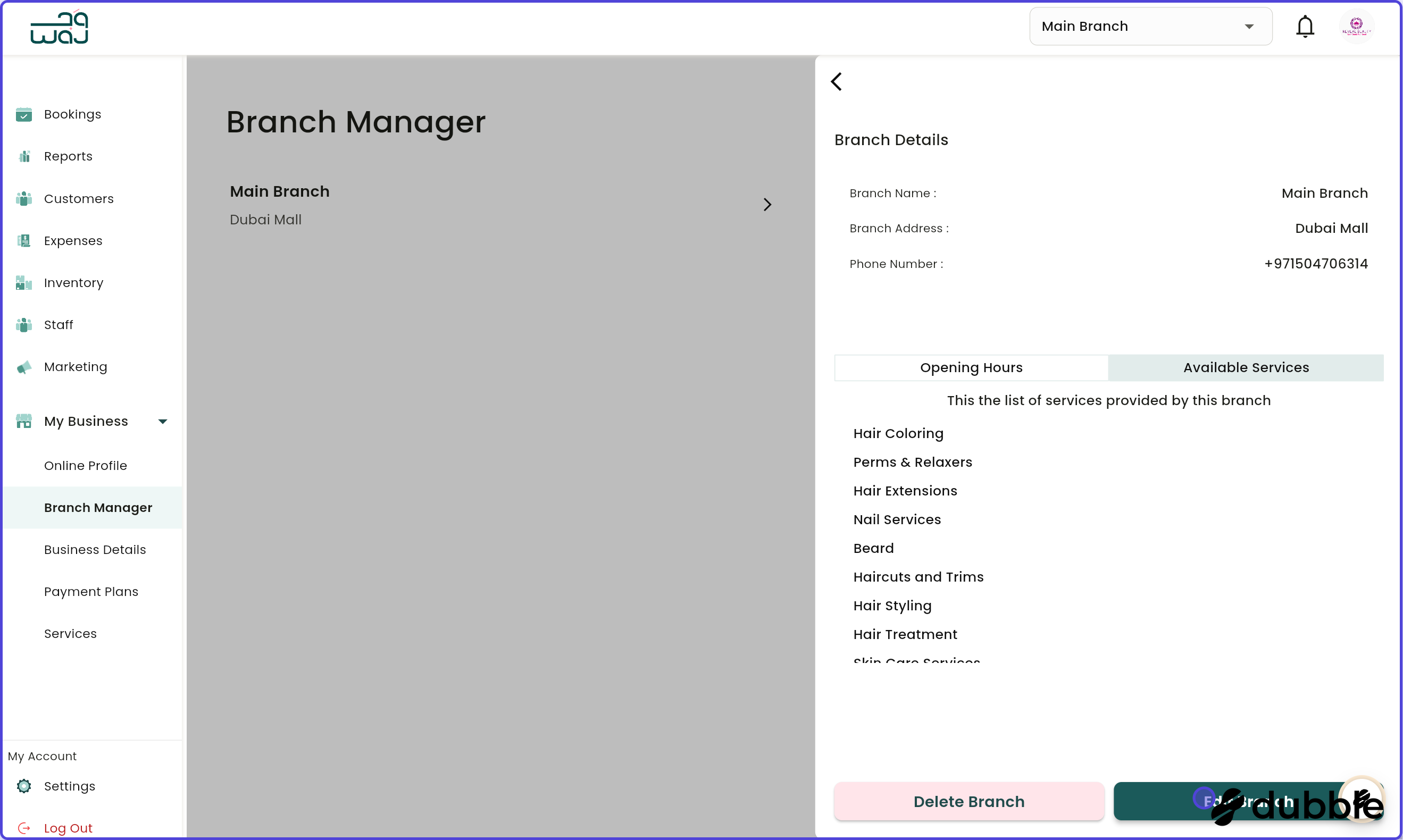1403x840 pixels.
Task: Select the Staff icon in sidebar
Action: pyautogui.click(x=24, y=324)
